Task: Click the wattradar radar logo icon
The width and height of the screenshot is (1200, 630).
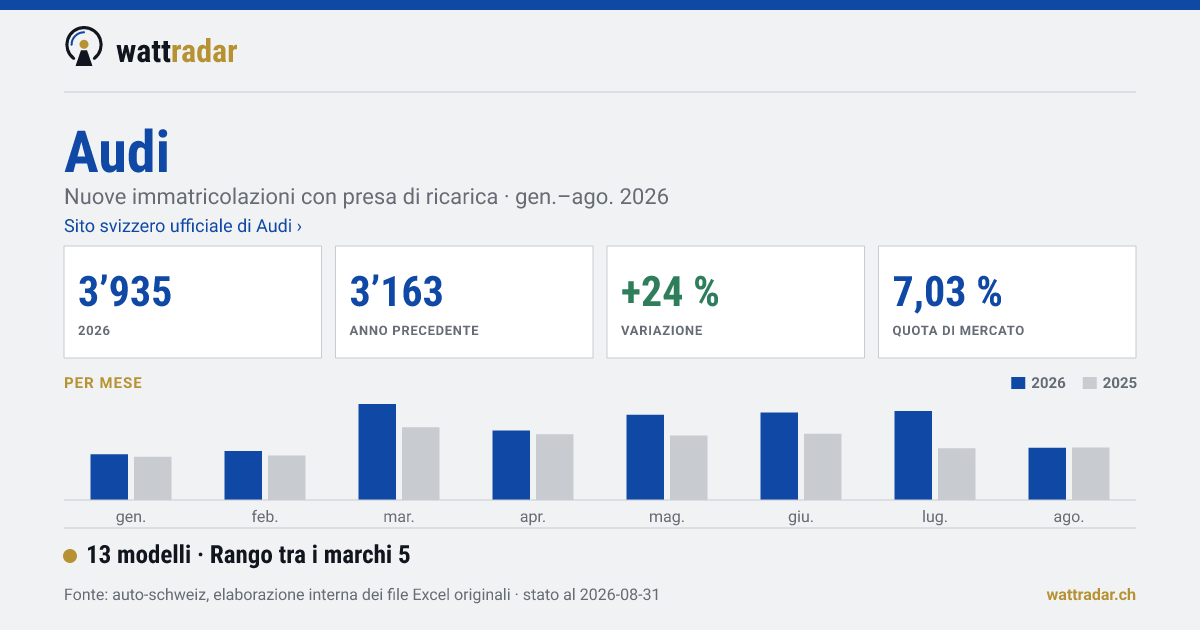Action: coord(83,46)
